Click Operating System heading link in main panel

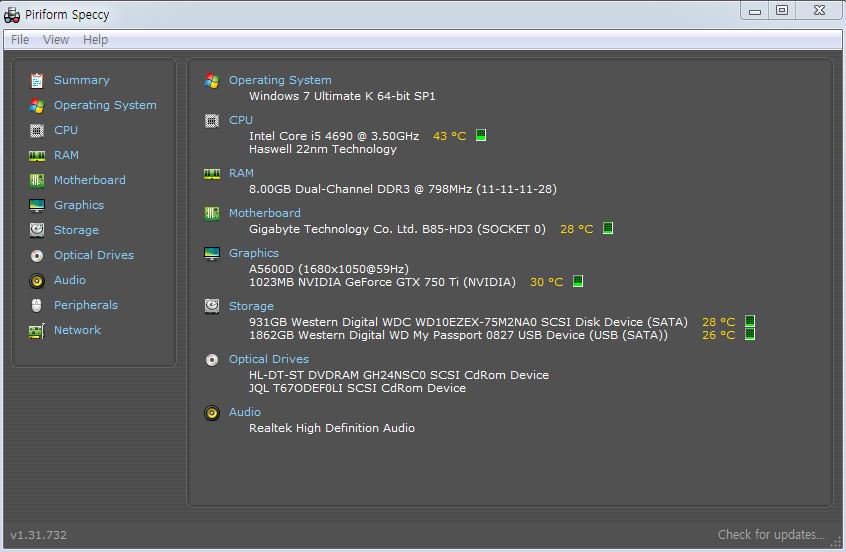[280, 80]
